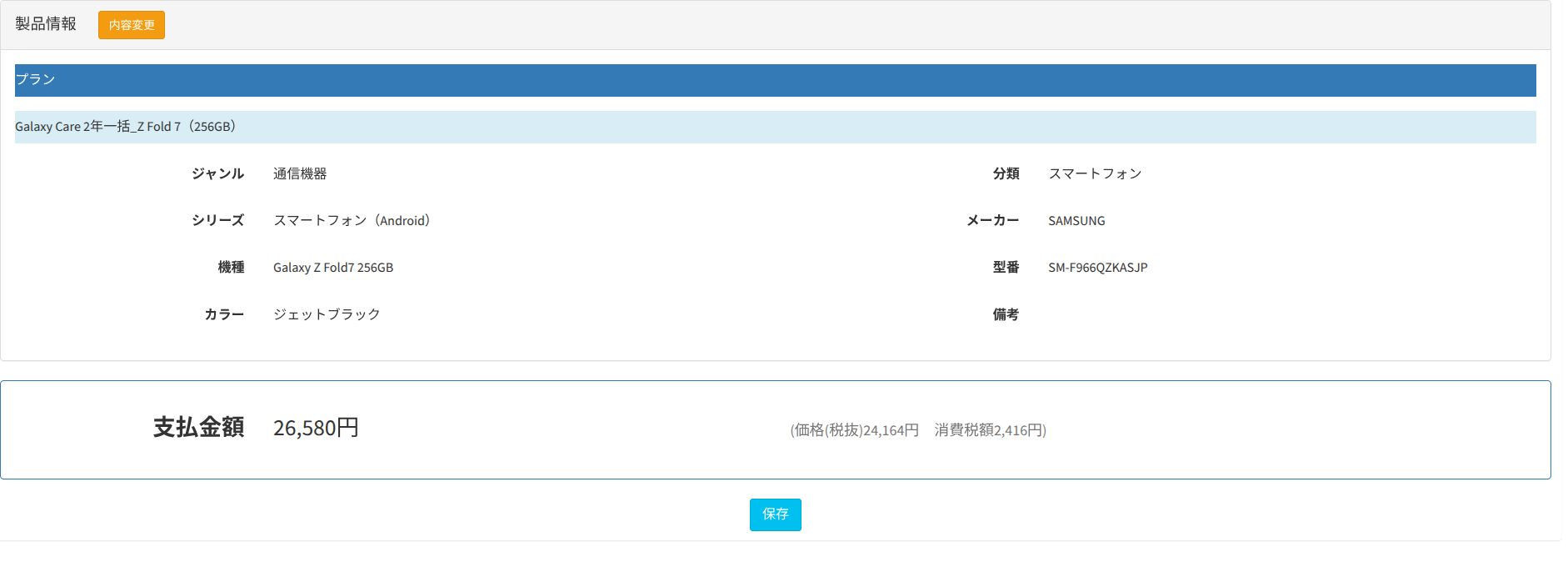Click the 製品情報 heading

click(46, 24)
